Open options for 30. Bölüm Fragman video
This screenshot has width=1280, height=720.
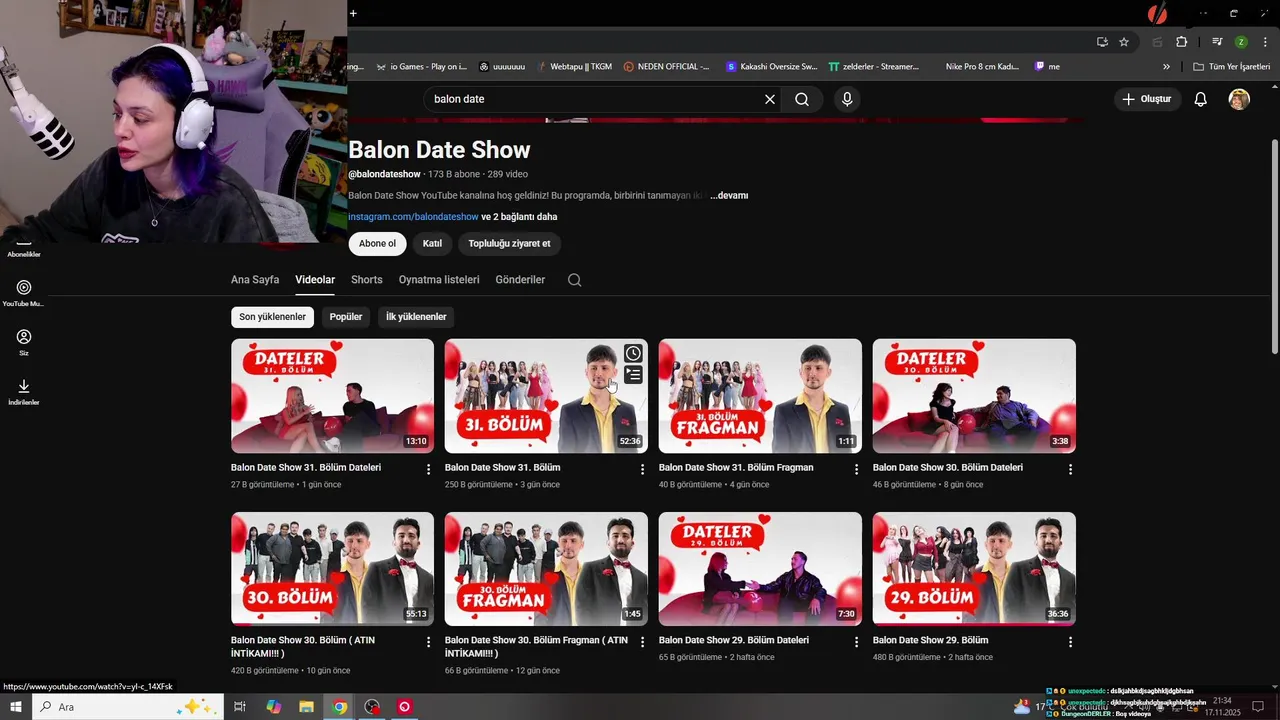(643, 642)
